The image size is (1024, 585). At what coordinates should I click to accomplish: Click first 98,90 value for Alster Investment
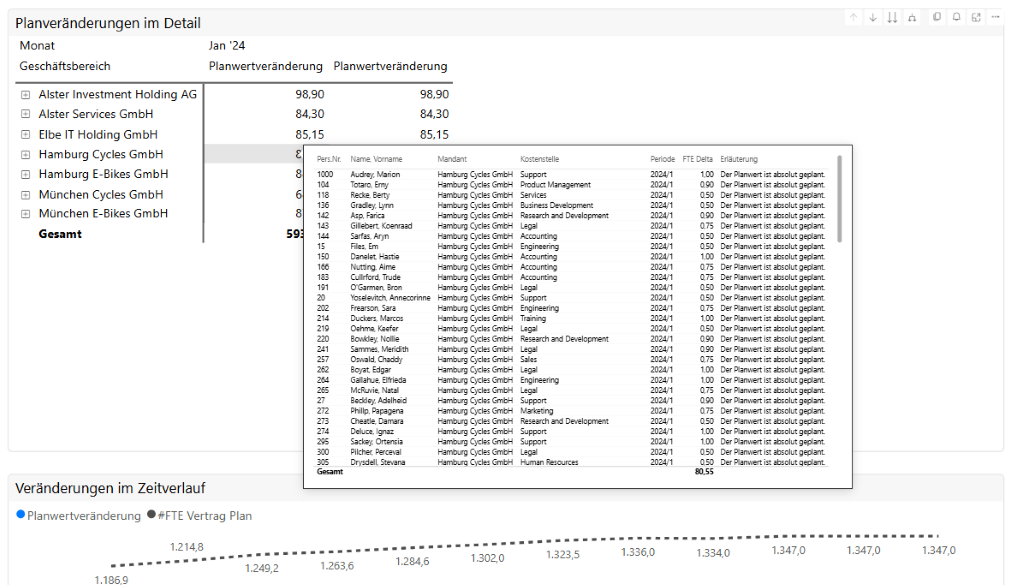tap(310, 95)
